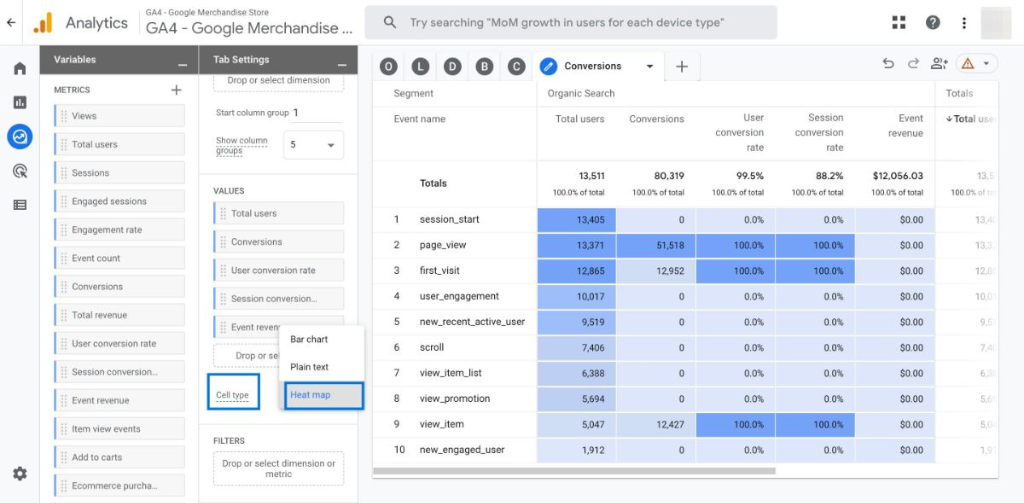Switch to the O tab
The width and height of the screenshot is (1024, 503).
tap(389, 66)
